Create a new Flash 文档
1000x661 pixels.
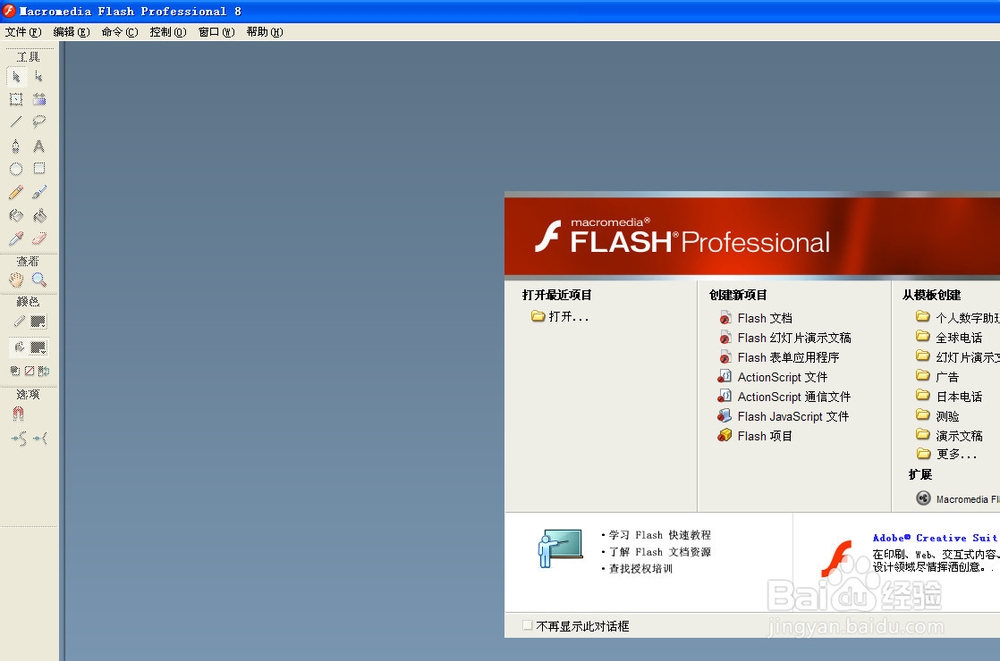pos(755,318)
